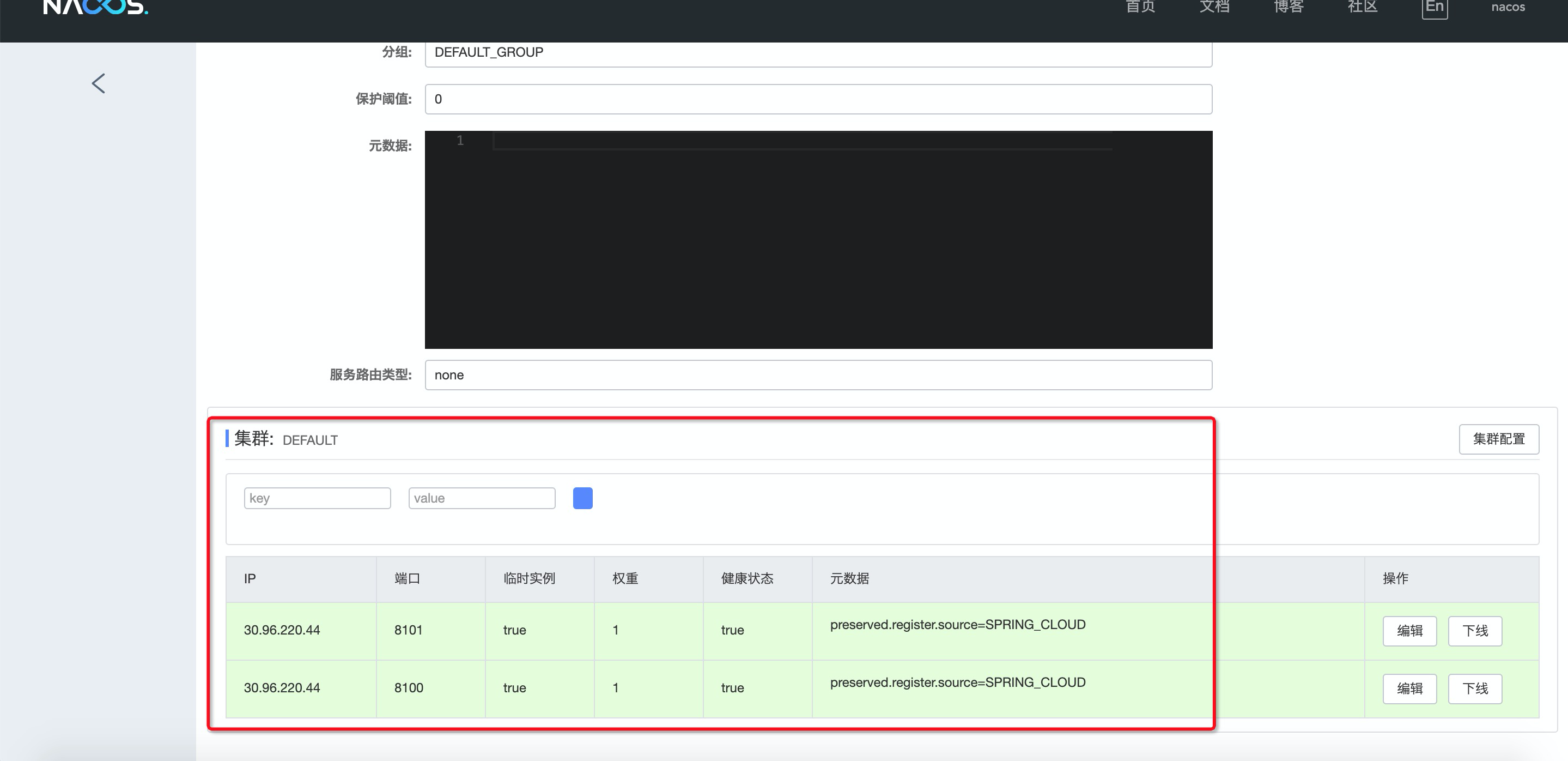This screenshot has height=761, width=1568.
Task: Click the back arrow chevron in sidebar
Action: [99, 83]
